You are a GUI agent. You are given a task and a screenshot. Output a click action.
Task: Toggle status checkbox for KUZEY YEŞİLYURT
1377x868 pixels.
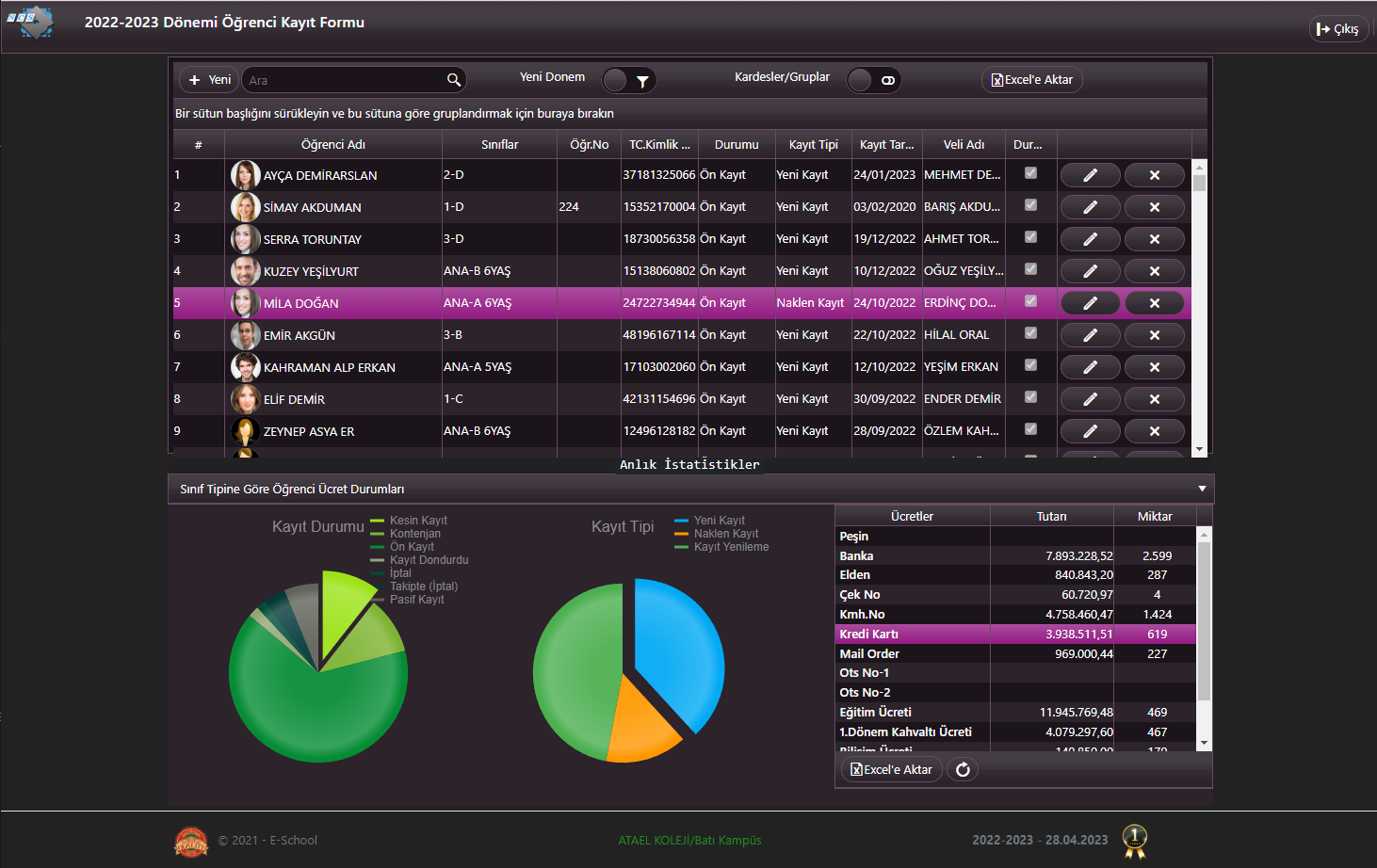pos(1030,269)
